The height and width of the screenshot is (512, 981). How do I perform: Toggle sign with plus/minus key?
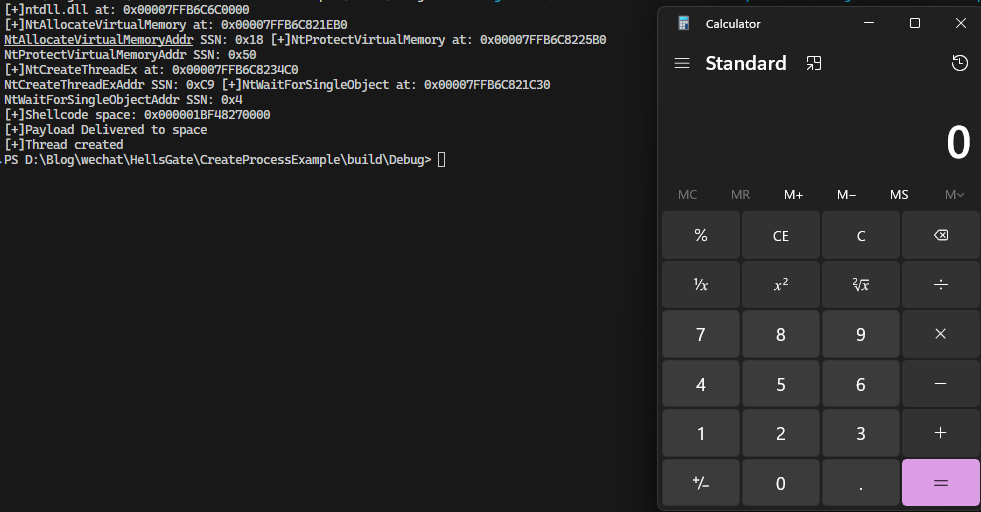pyautogui.click(x=701, y=483)
